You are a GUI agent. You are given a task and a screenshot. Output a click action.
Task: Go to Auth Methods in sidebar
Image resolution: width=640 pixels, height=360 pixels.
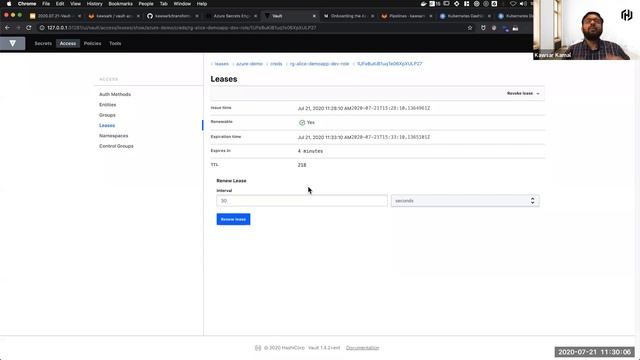tap(115, 94)
